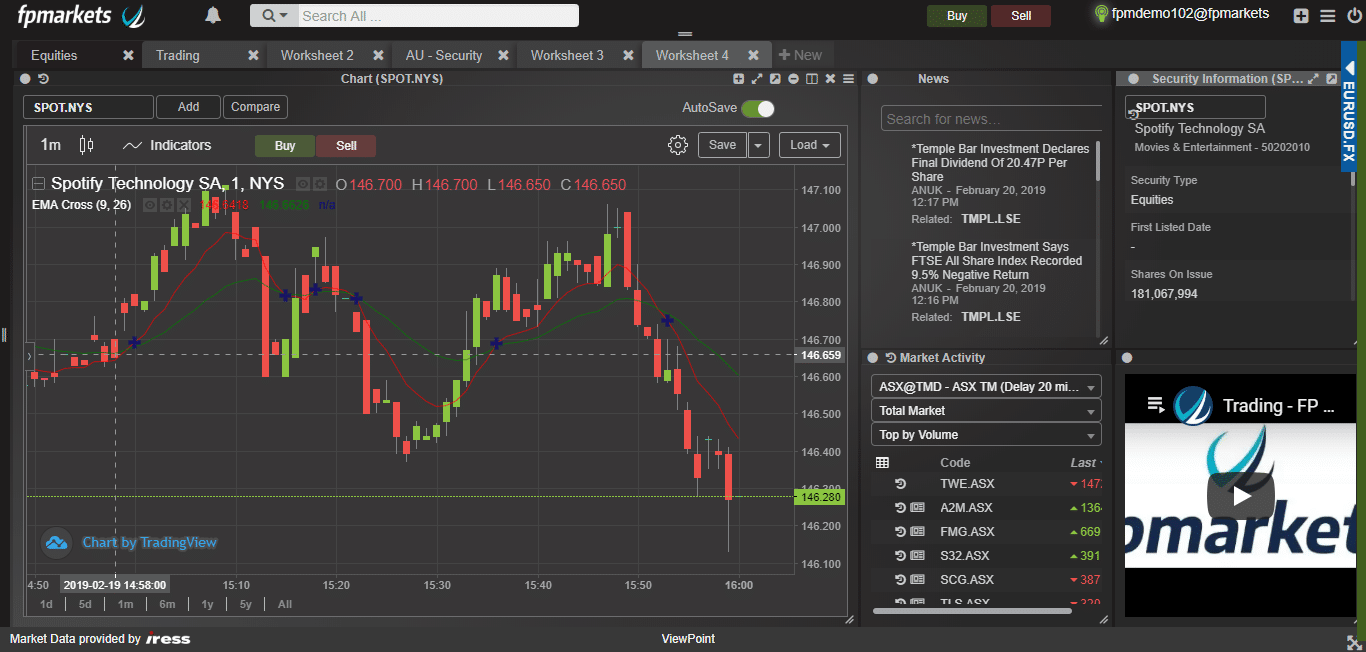Click the add widget plus icon in header
The width and height of the screenshot is (1366, 652).
coord(1300,16)
